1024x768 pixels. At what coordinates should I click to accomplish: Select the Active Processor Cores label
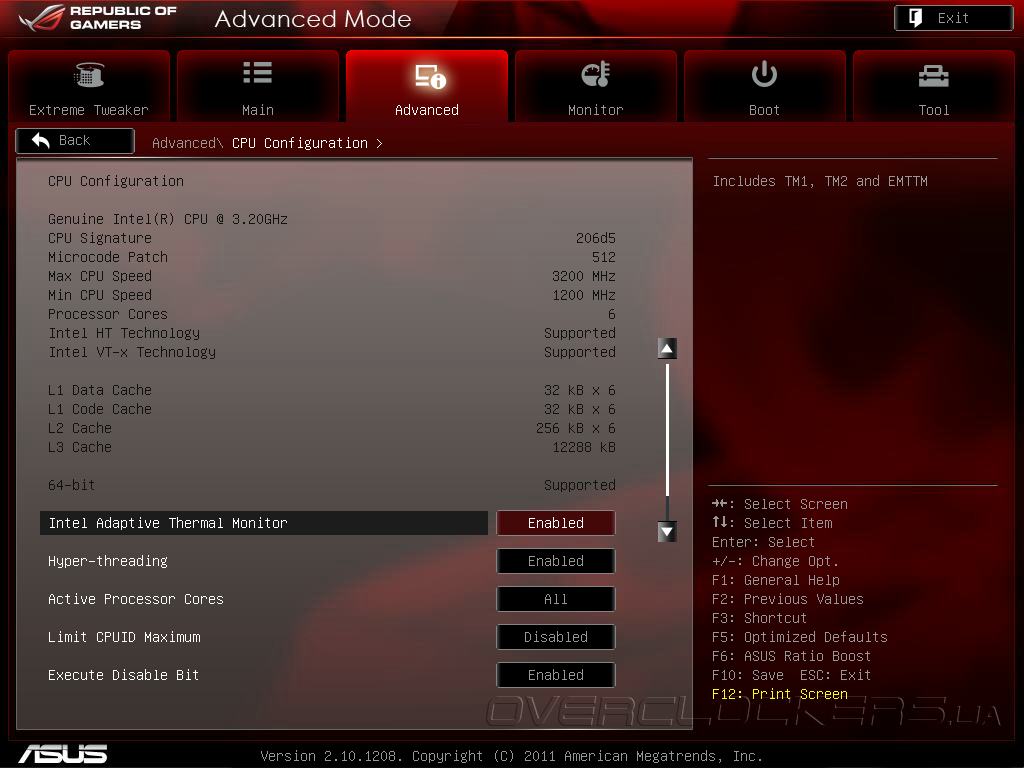pyautogui.click(x=136, y=599)
